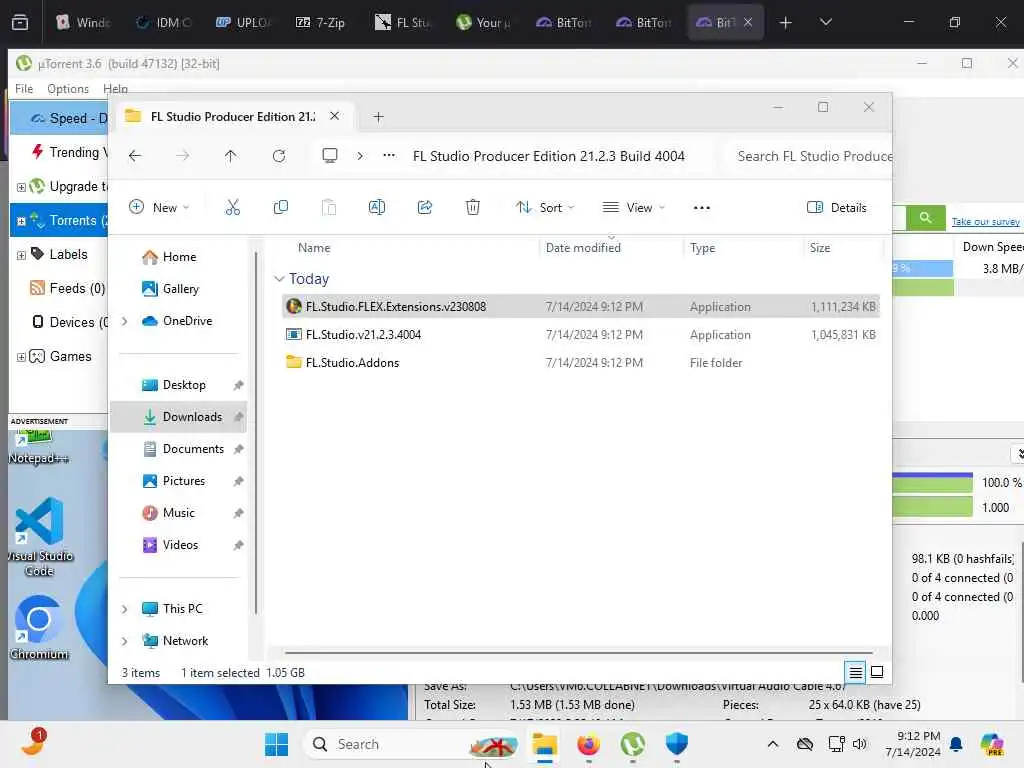Click the This PC monitor icon in address bar
1024x768 pixels.
pos(330,155)
